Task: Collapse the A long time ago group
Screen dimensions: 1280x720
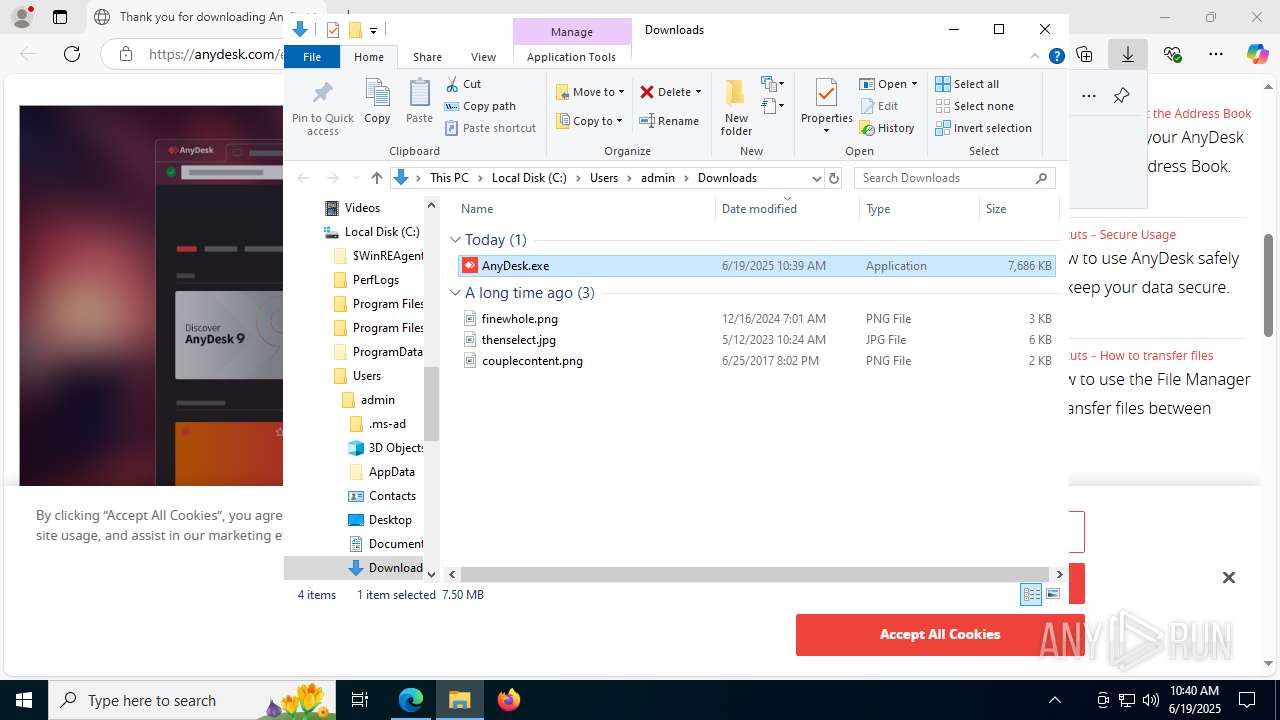Action: [455, 293]
